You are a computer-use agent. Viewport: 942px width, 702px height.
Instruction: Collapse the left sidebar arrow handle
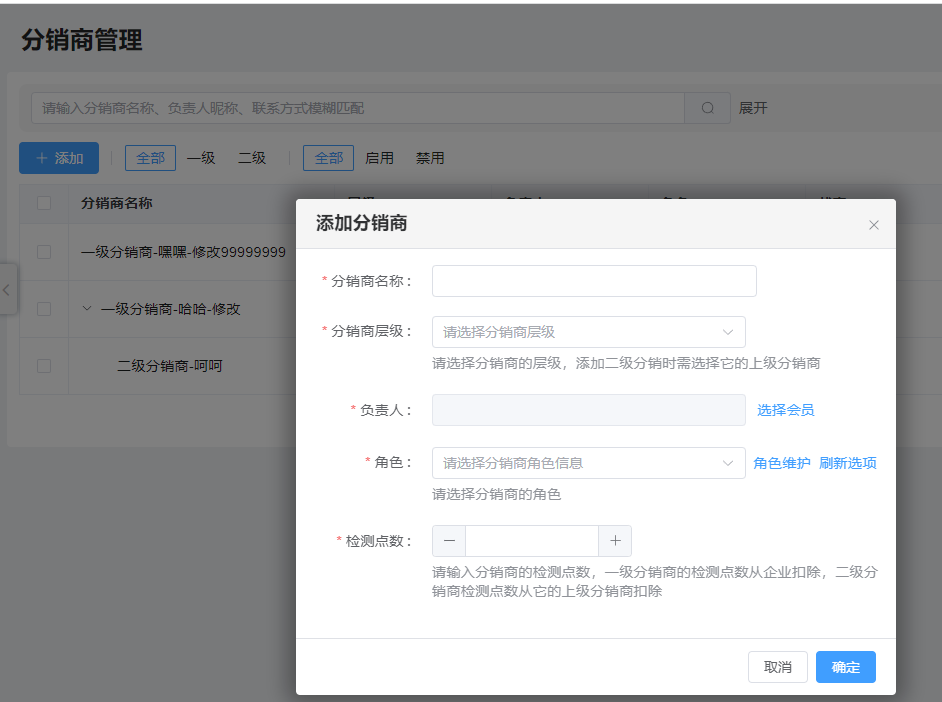click(7, 290)
